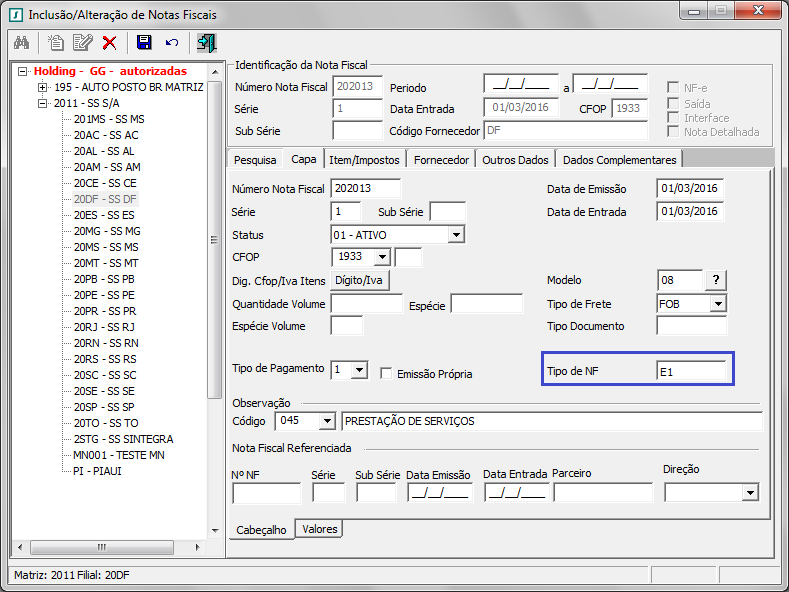The image size is (789, 592).
Task: Check the Nota Detalhada checkbox
Action: coord(674,132)
